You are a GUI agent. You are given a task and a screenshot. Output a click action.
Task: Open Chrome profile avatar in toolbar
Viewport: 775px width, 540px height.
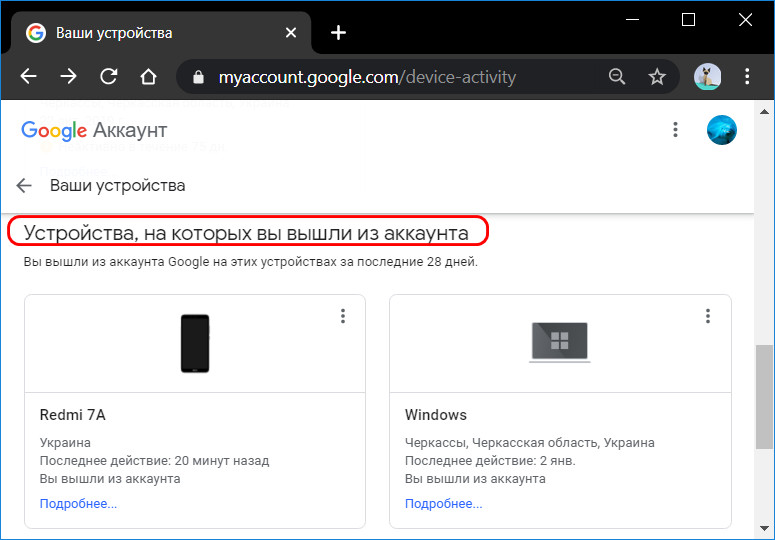708,77
